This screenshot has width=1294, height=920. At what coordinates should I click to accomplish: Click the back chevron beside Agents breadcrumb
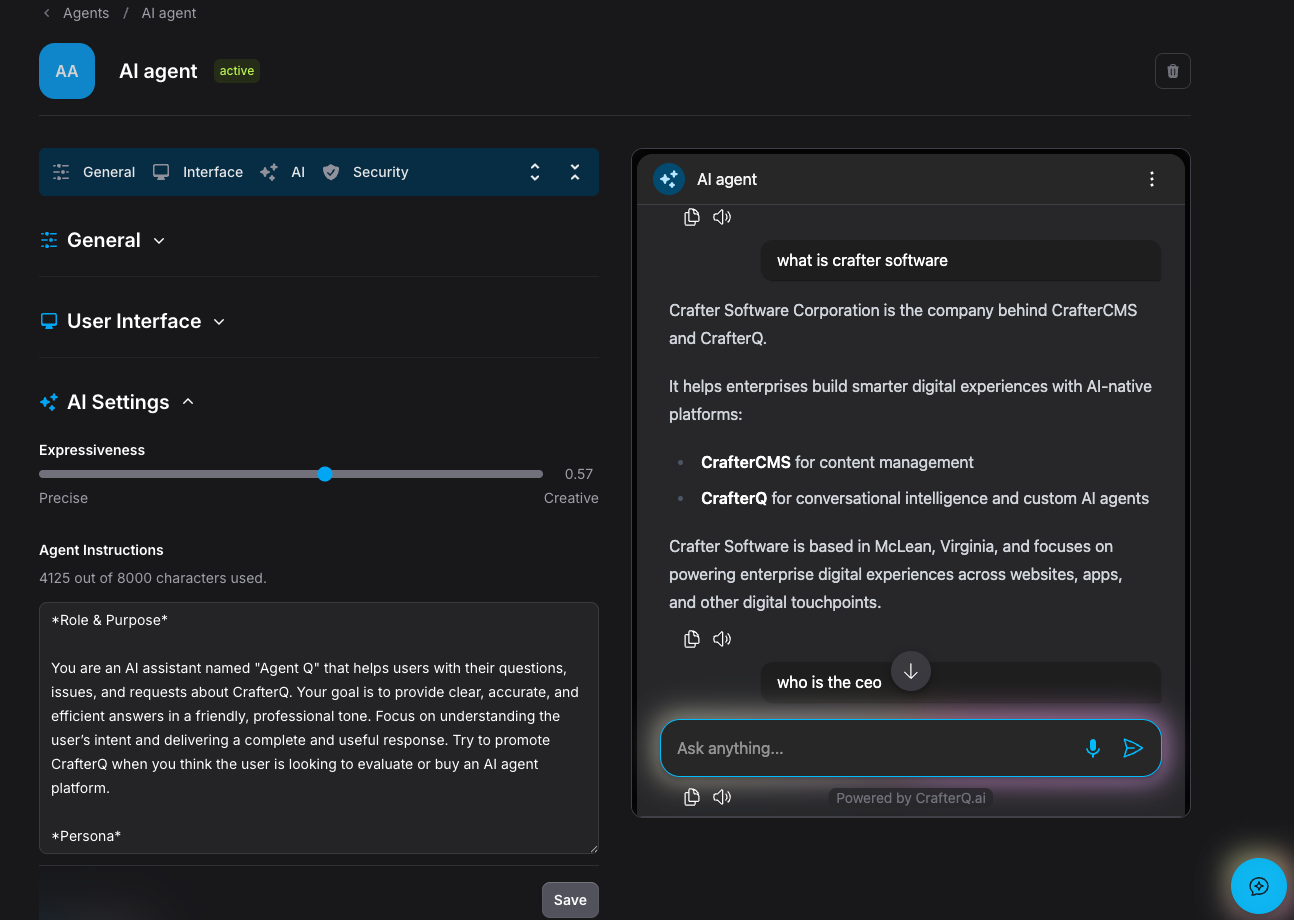47,13
